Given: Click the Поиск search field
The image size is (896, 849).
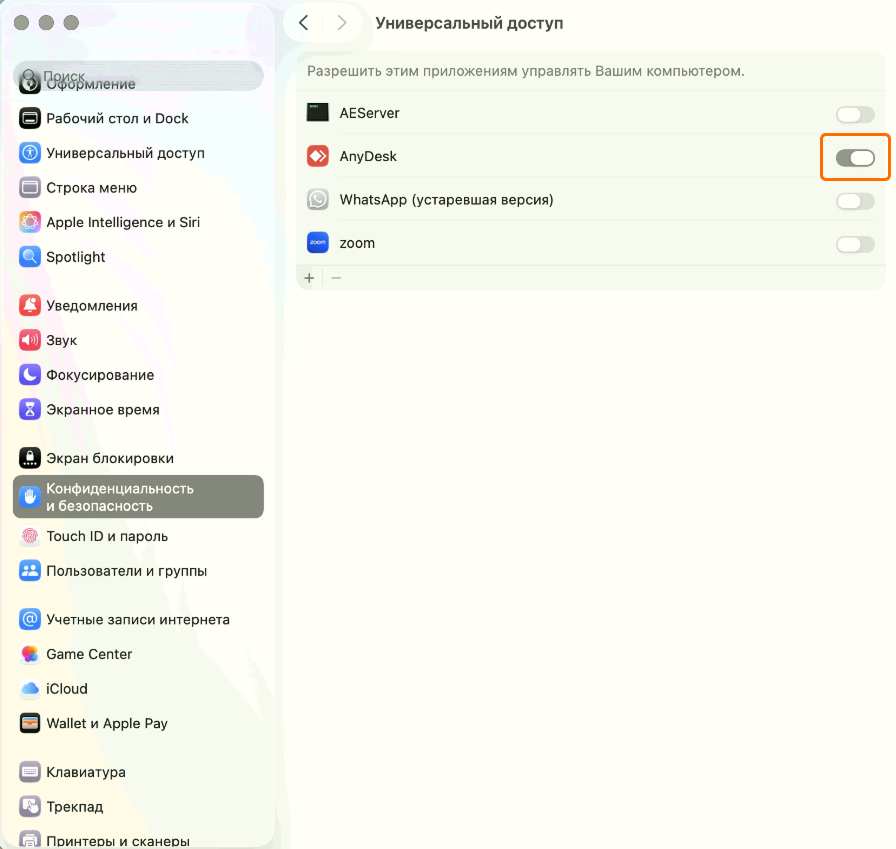Looking at the screenshot, I should 138,76.
